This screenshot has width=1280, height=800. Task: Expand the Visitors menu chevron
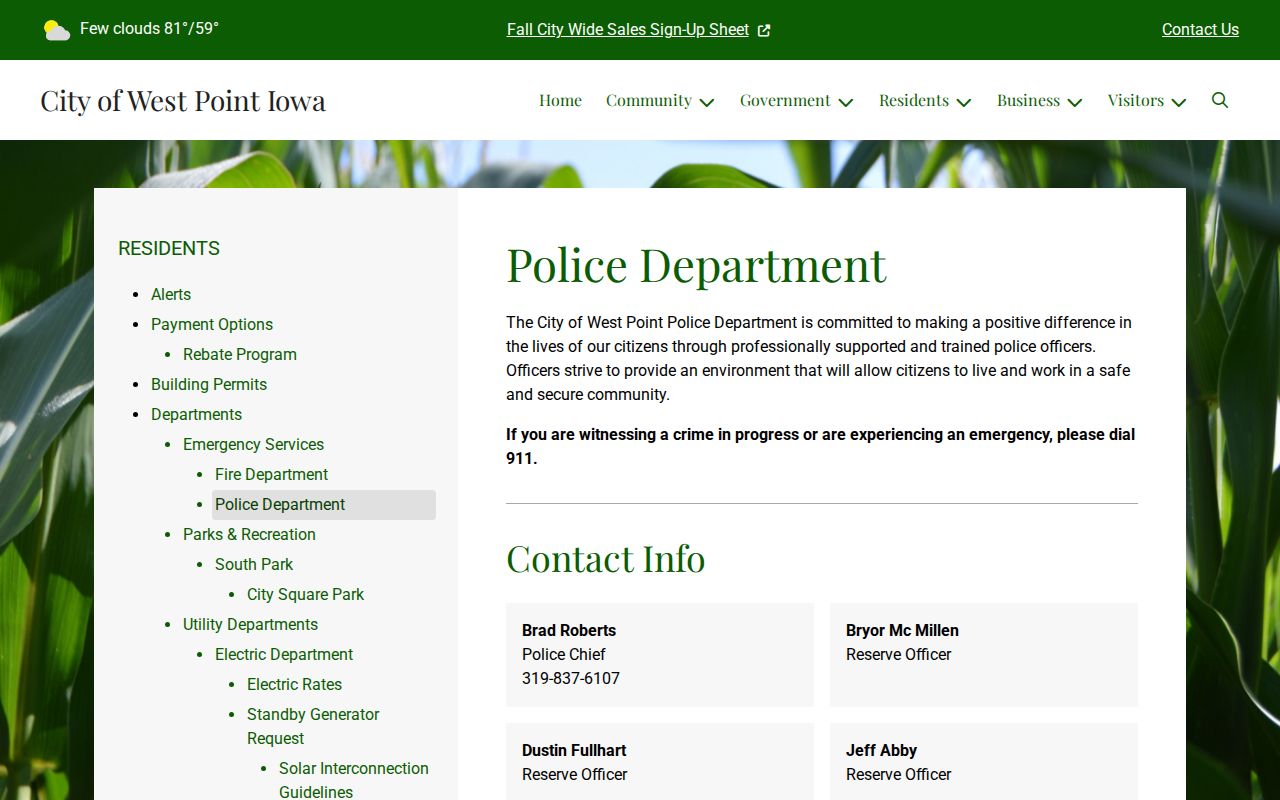pos(1179,102)
